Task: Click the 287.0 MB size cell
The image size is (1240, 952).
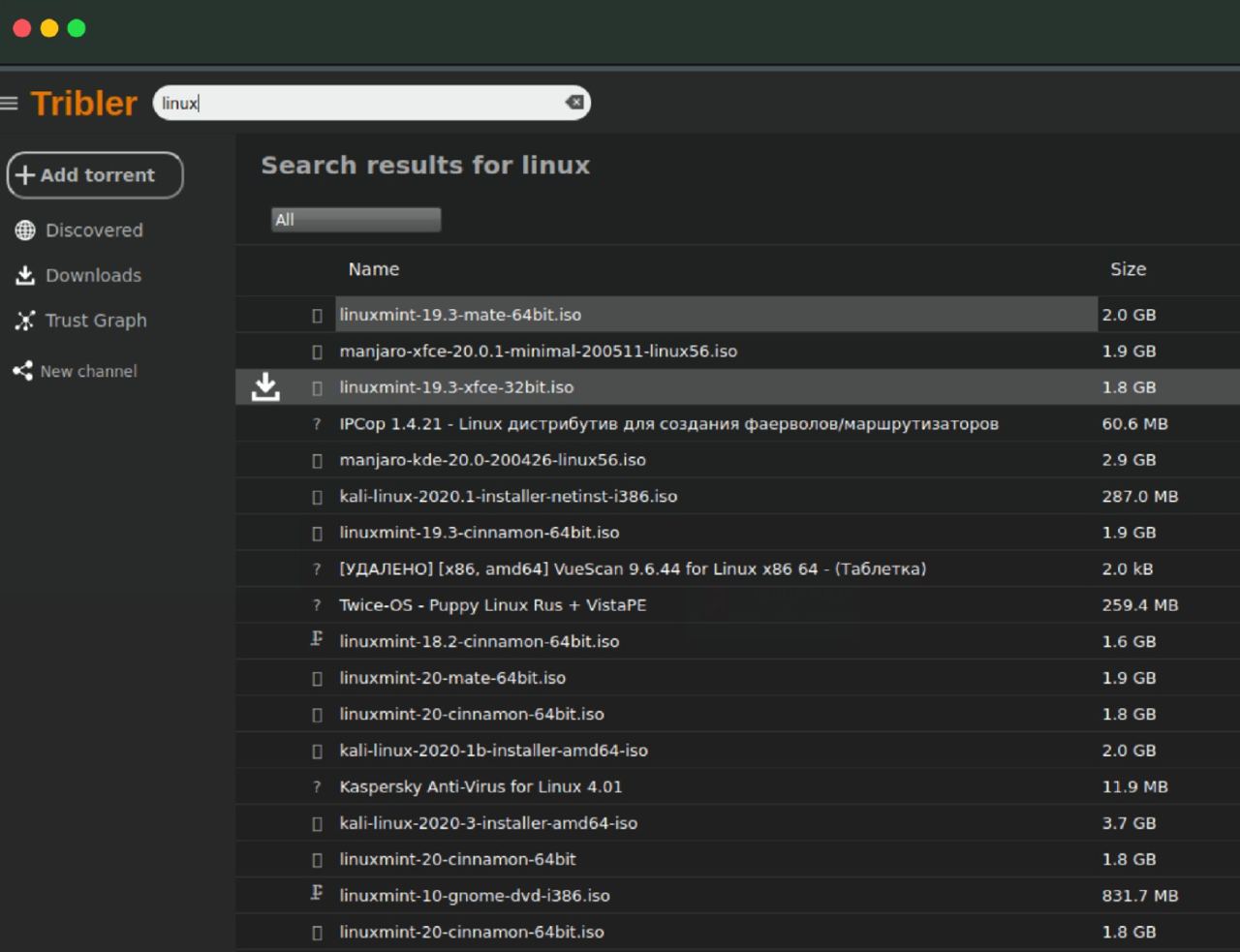Action: 1139,496
